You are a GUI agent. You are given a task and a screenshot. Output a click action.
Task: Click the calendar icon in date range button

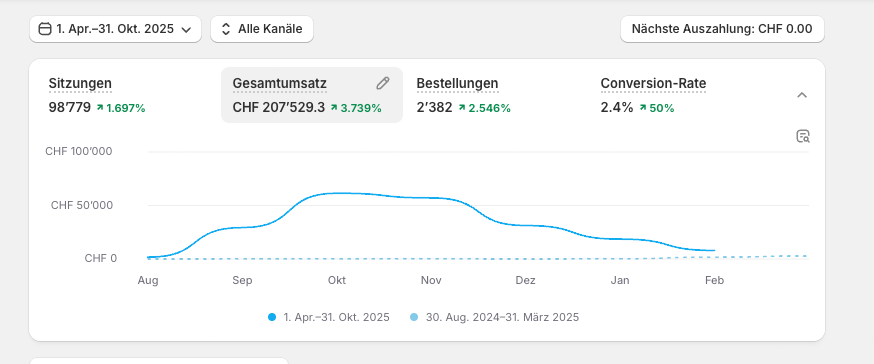click(45, 29)
